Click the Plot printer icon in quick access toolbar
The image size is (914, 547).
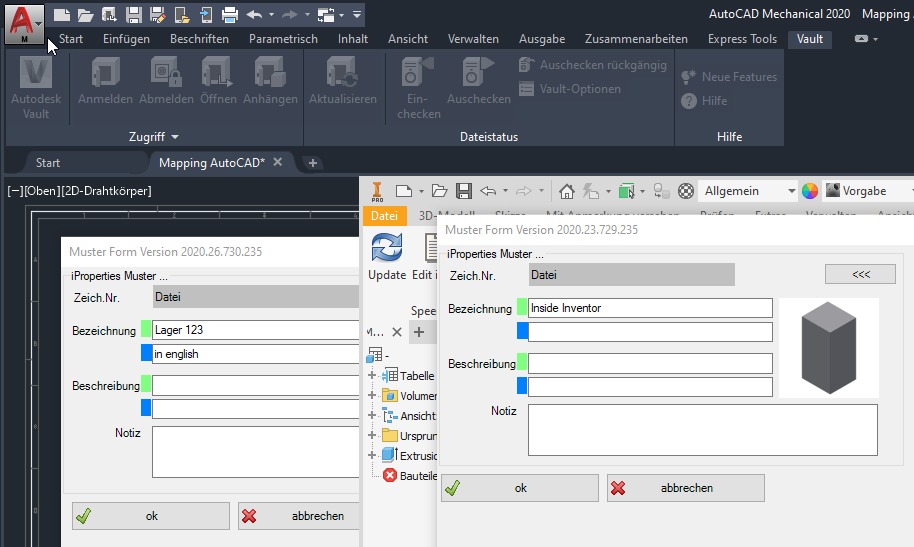[x=229, y=15]
